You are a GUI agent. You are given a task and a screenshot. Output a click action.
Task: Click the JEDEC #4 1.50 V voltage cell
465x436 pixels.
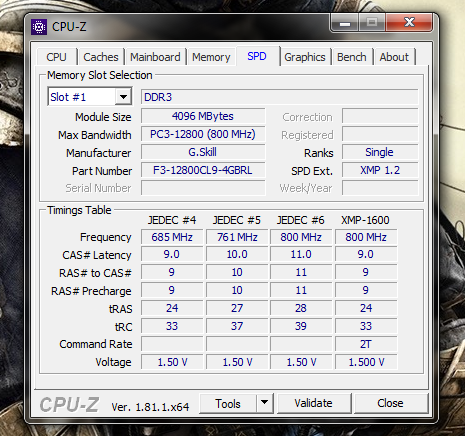172,362
